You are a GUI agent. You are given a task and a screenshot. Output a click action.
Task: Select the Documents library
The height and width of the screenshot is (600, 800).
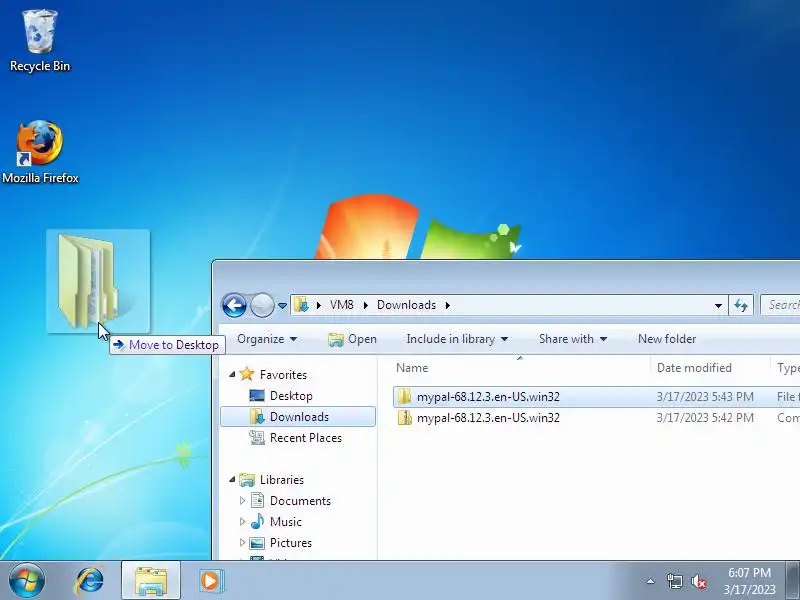[300, 501]
